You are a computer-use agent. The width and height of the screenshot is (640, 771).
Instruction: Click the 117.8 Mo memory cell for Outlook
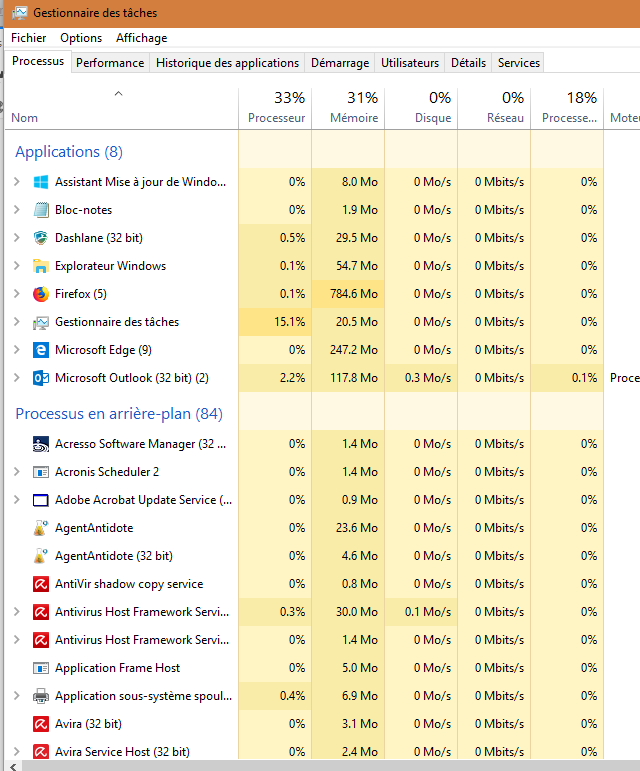[349, 378]
